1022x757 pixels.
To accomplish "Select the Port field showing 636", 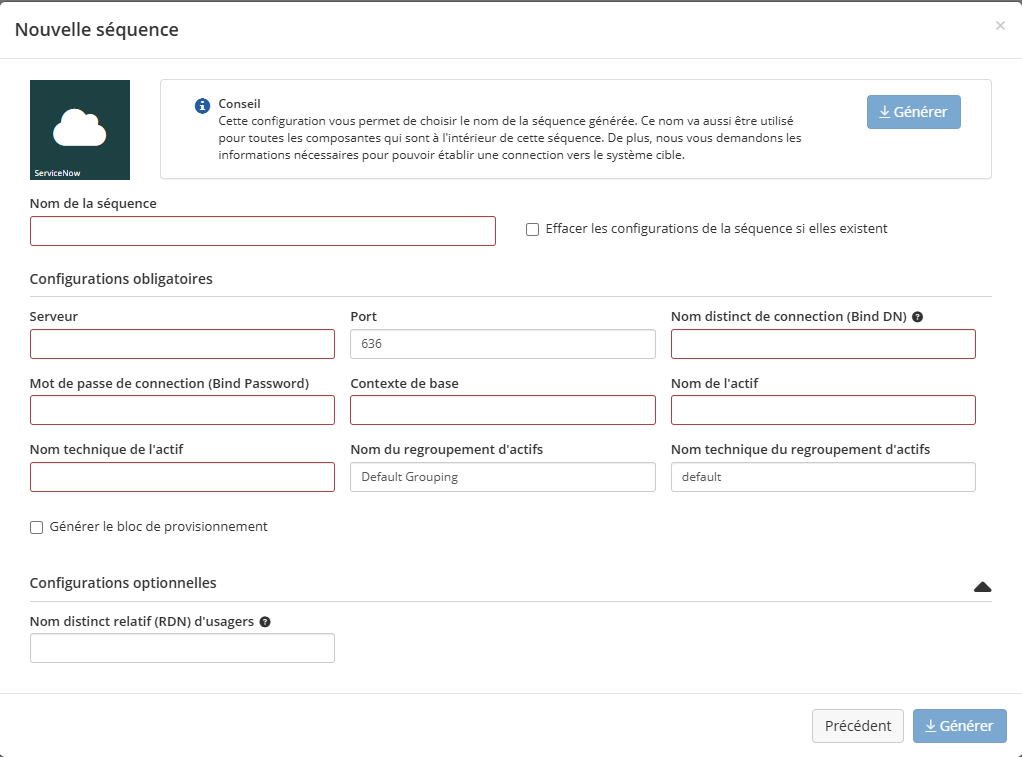I will tap(502, 343).
